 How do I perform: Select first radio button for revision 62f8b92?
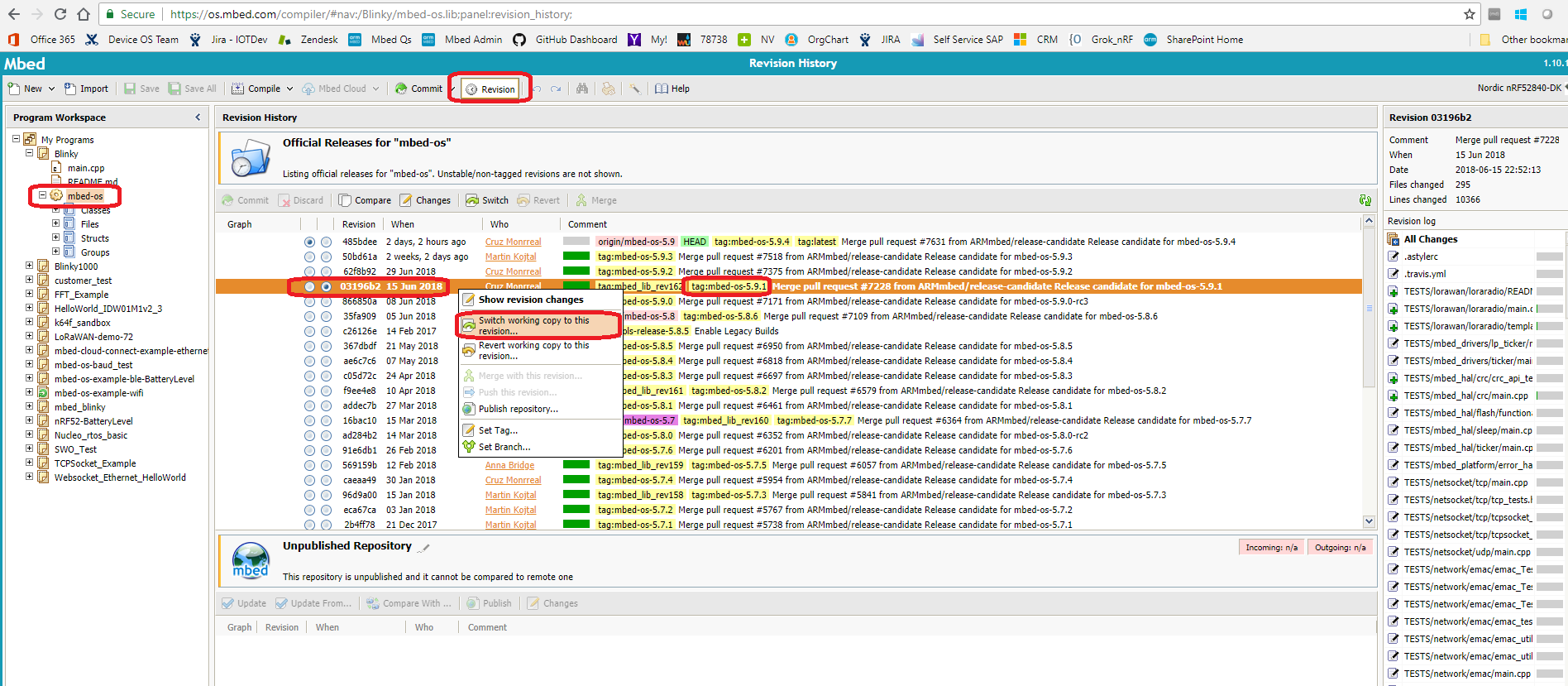[309, 271]
